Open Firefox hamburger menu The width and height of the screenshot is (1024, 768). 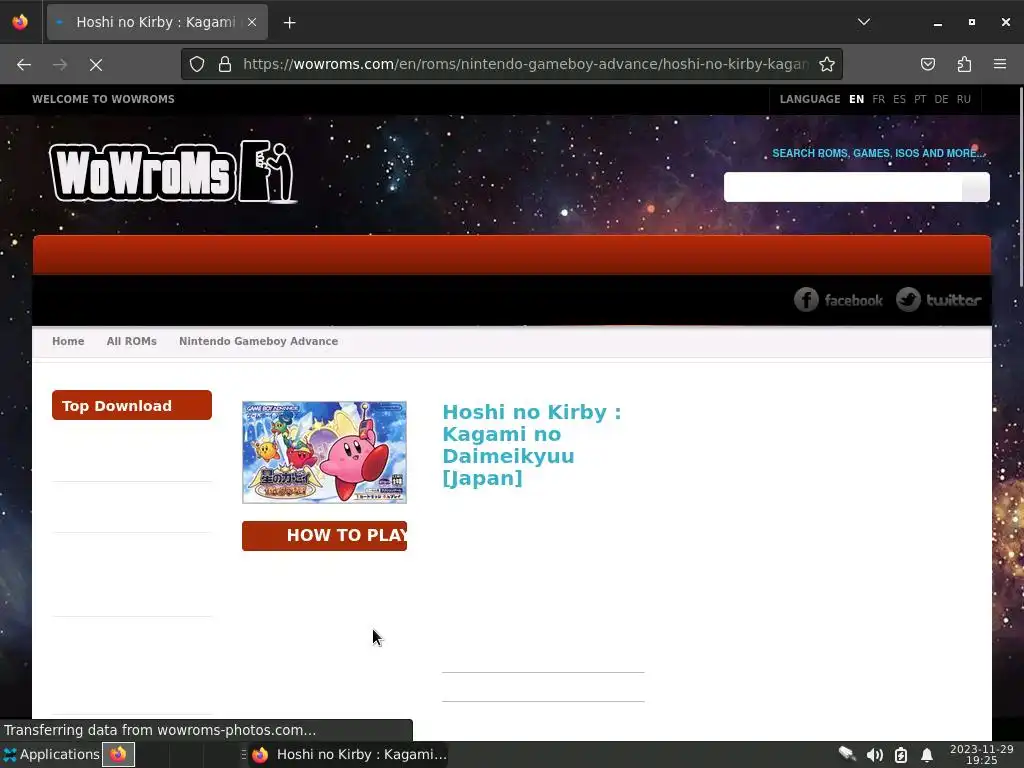[1000, 64]
